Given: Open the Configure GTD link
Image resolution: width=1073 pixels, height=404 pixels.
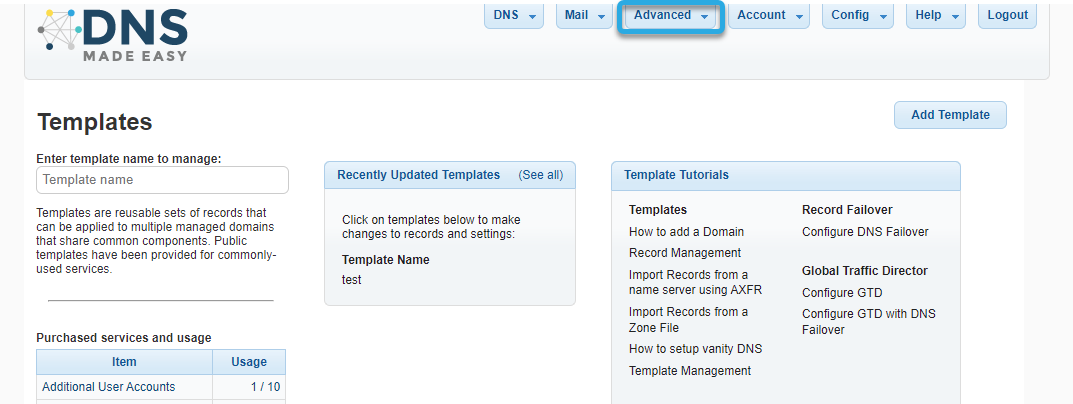Looking at the screenshot, I should [x=842, y=292].
